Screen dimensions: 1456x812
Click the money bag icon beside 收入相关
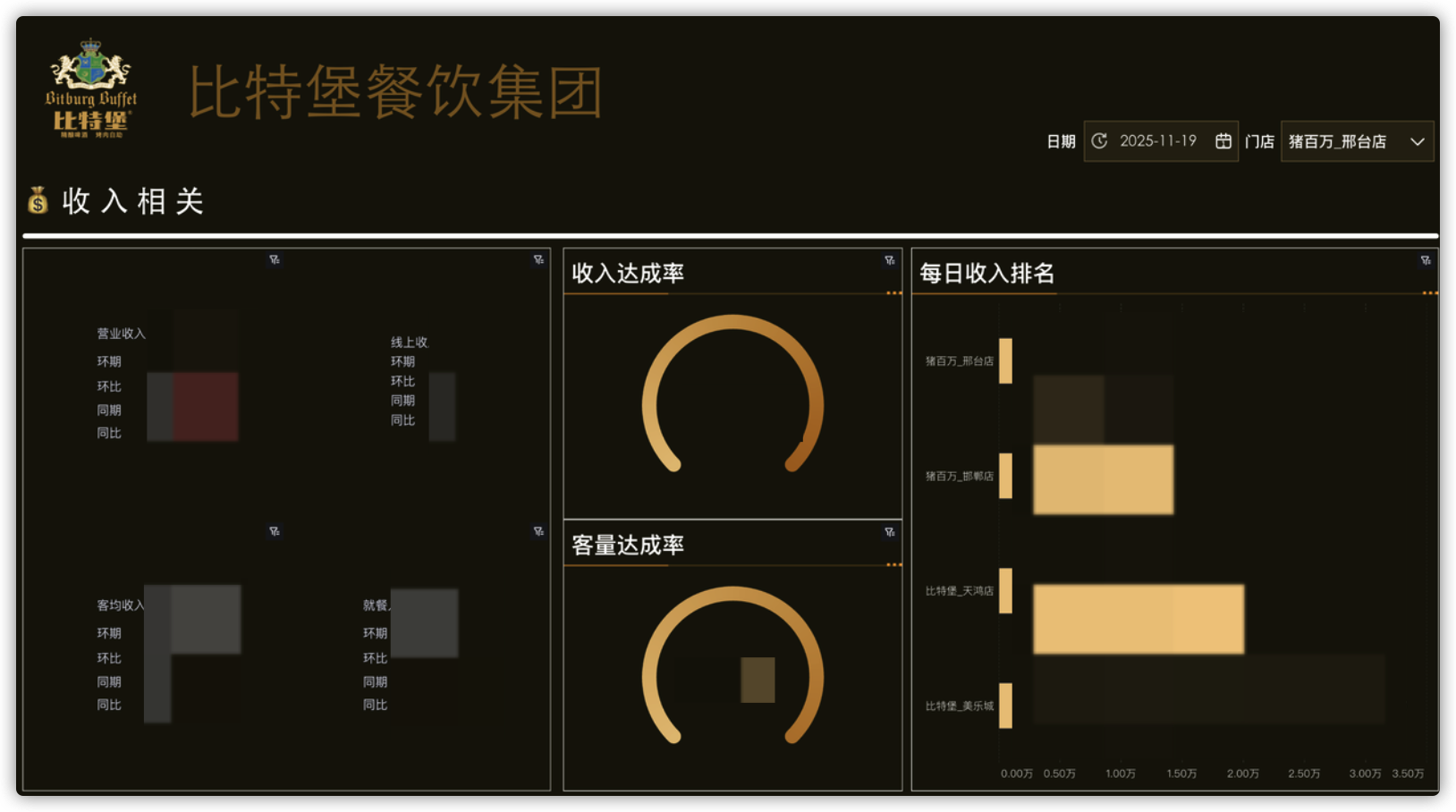tap(38, 200)
